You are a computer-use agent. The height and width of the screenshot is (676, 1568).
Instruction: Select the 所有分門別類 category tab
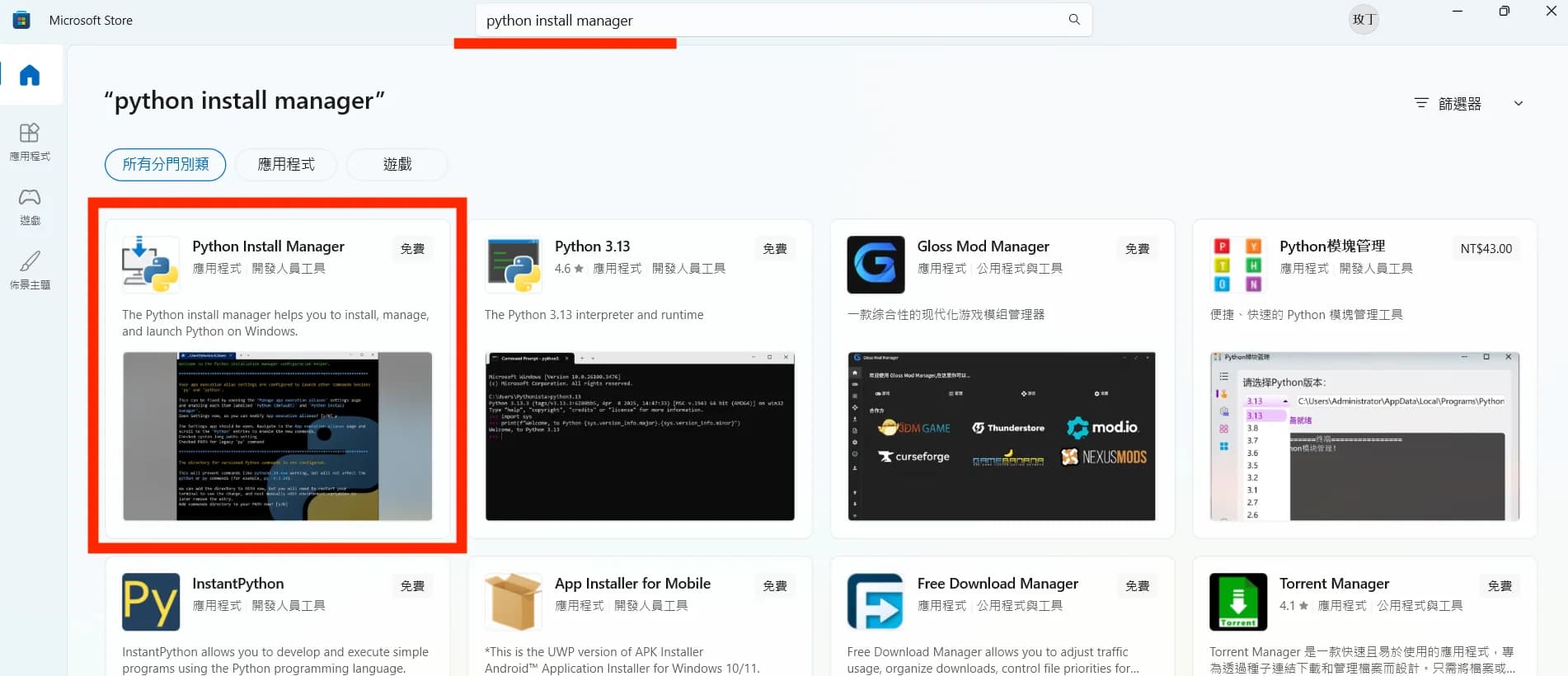coord(166,164)
